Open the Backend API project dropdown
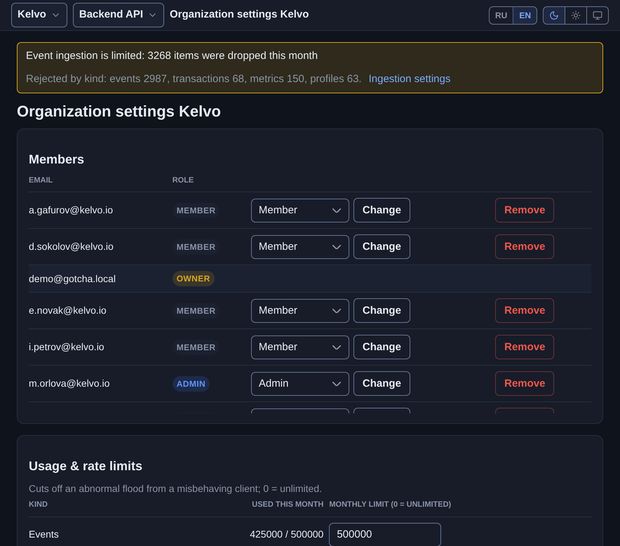Viewport: 620px width, 546px height. coord(118,15)
